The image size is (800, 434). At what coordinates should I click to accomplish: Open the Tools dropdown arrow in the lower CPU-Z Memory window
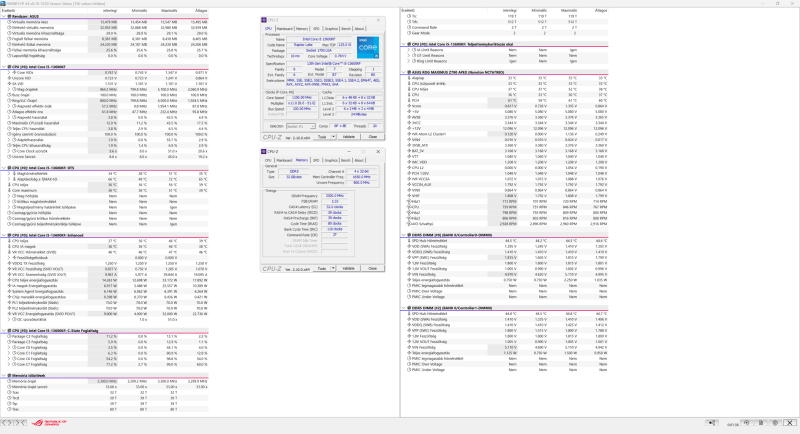pyautogui.click(x=333, y=268)
